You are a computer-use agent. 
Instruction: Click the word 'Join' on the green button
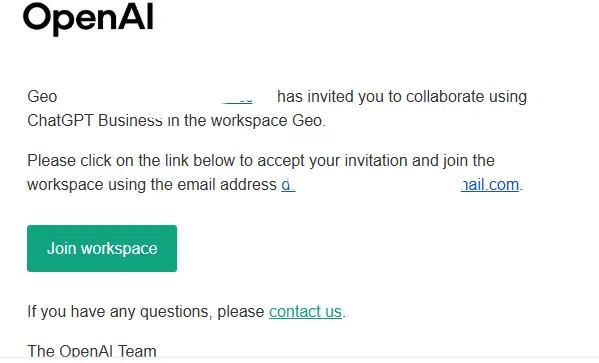62,248
